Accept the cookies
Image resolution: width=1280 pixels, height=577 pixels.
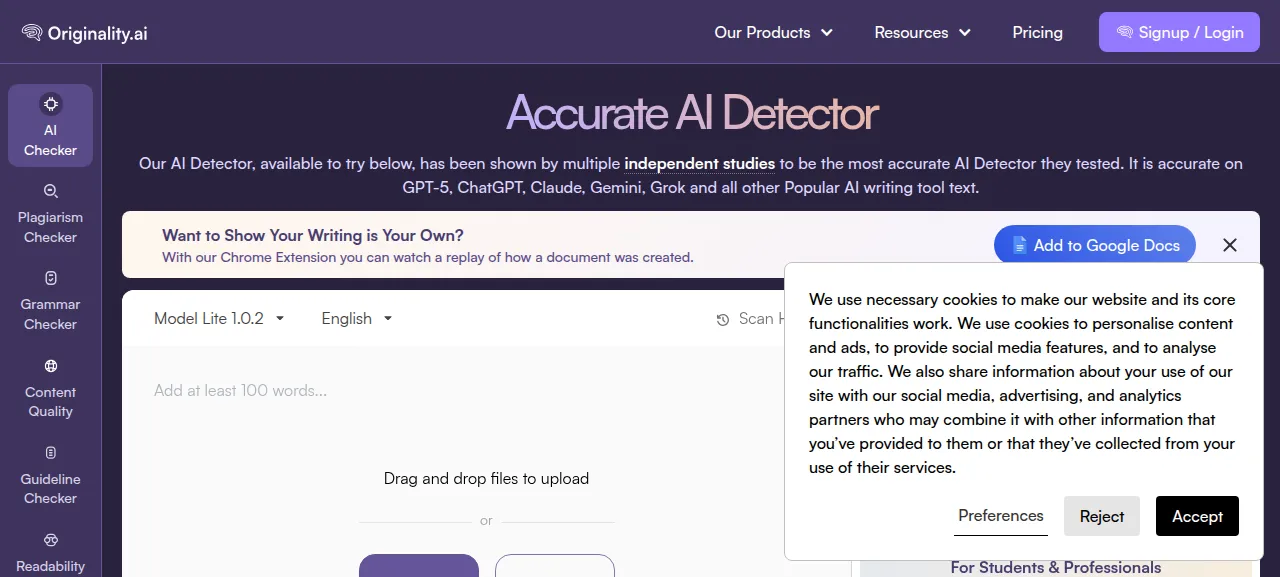[1197, 516]
